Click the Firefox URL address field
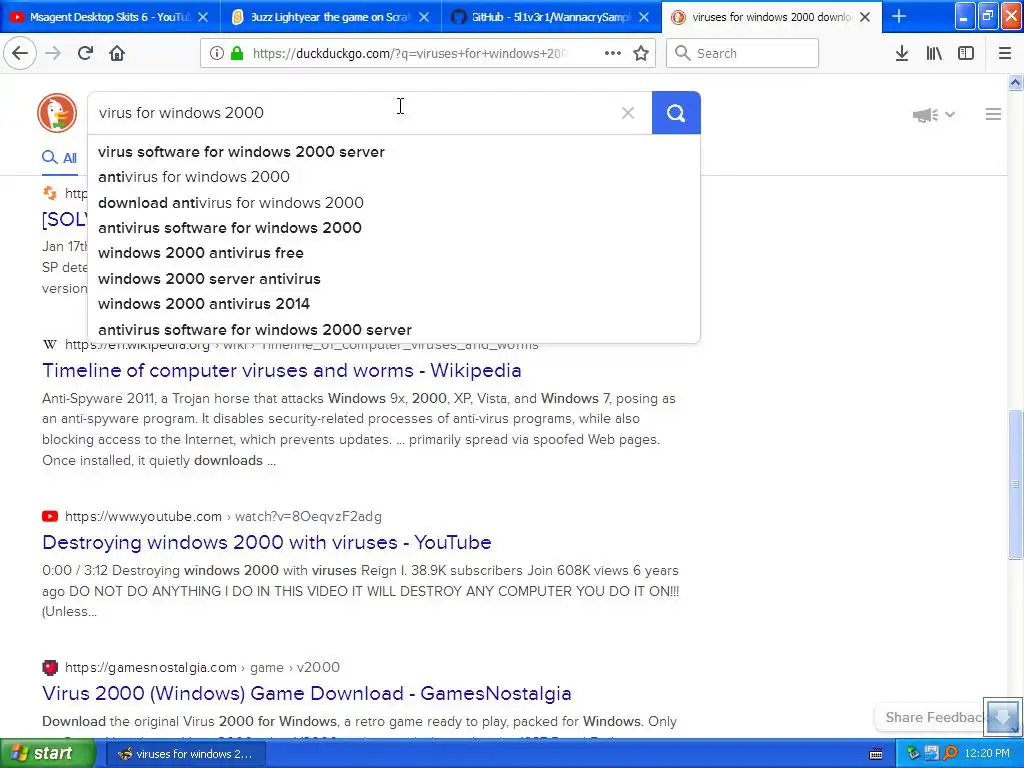The height and width of the screenshot is (768, 1024). click(409, 53)
